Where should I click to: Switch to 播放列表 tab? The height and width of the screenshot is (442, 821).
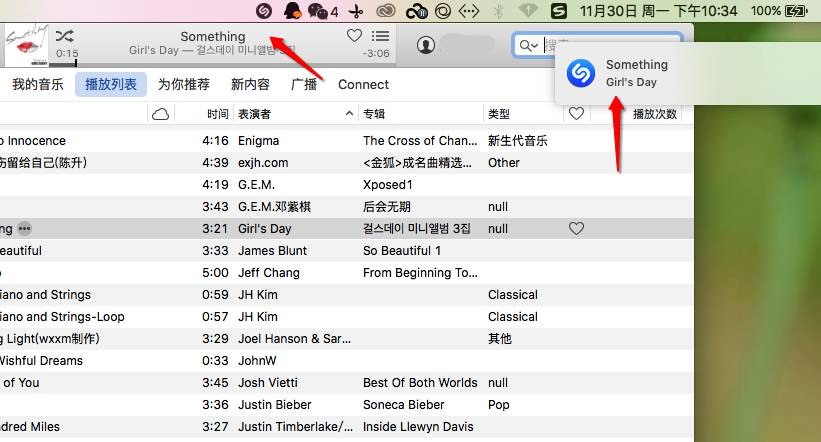(x=110, y=84)
